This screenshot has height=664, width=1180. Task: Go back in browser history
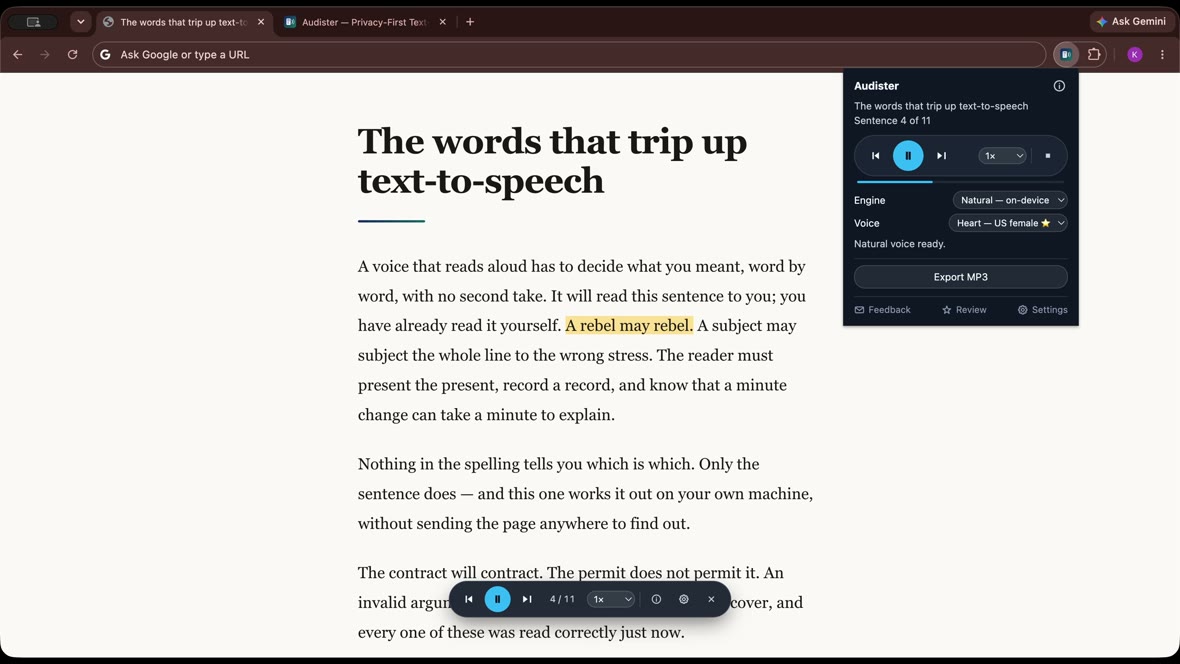click(17, 54)
